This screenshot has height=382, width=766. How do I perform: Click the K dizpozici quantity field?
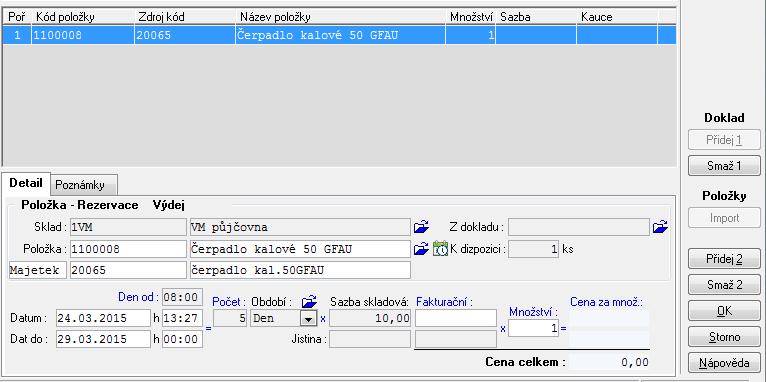click(x=533, y=249)
